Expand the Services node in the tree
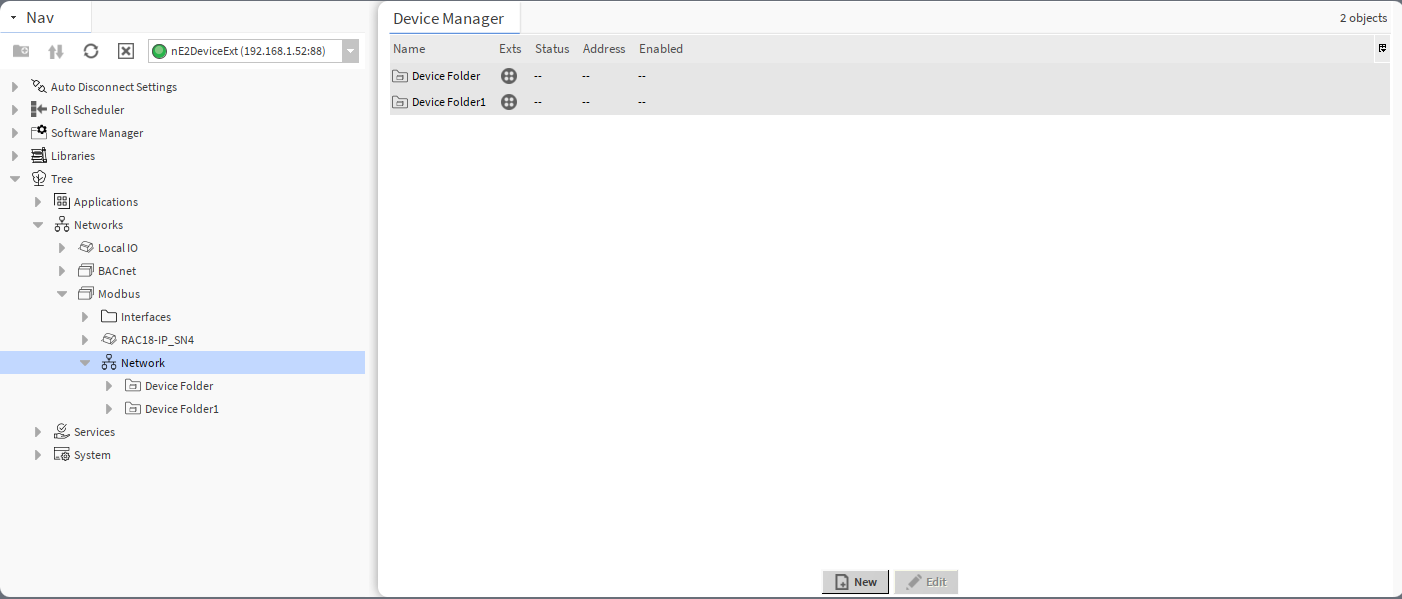 pyautogui.click(x=38, y=431)
